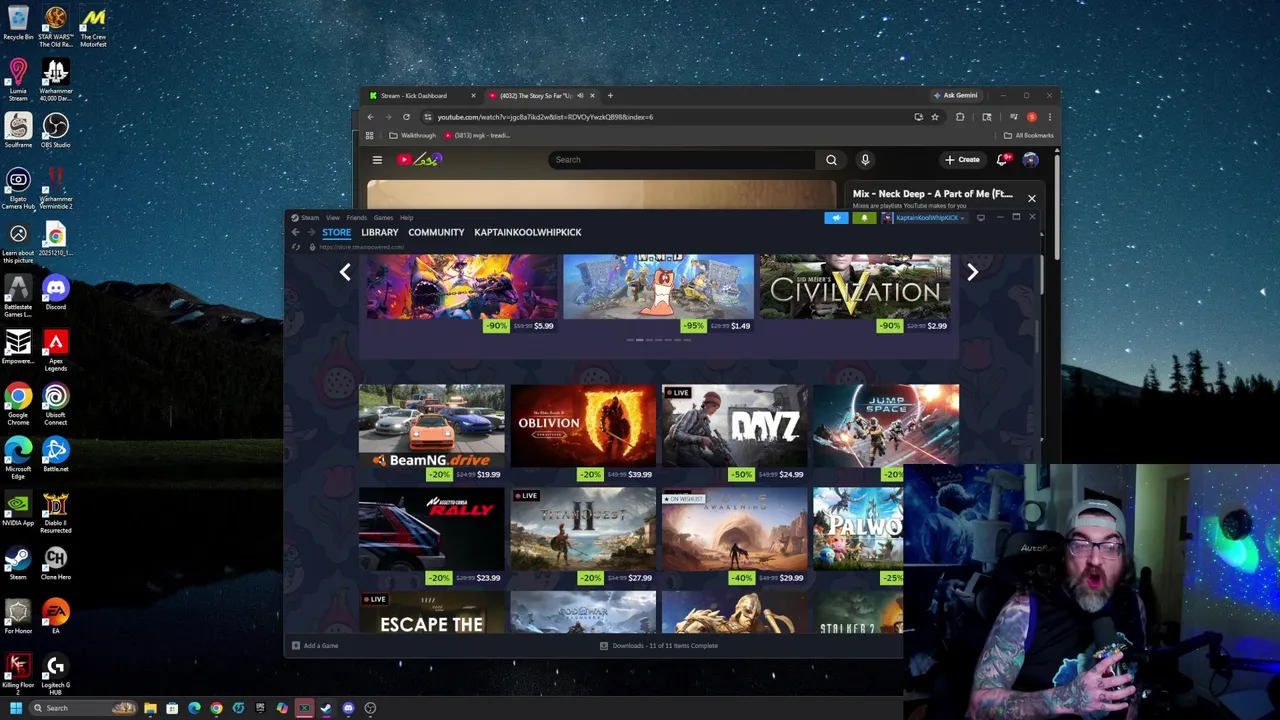The height and width of the screenshot is (720, 1280).
Task: Click the Windows Start button
Action: 16,708
